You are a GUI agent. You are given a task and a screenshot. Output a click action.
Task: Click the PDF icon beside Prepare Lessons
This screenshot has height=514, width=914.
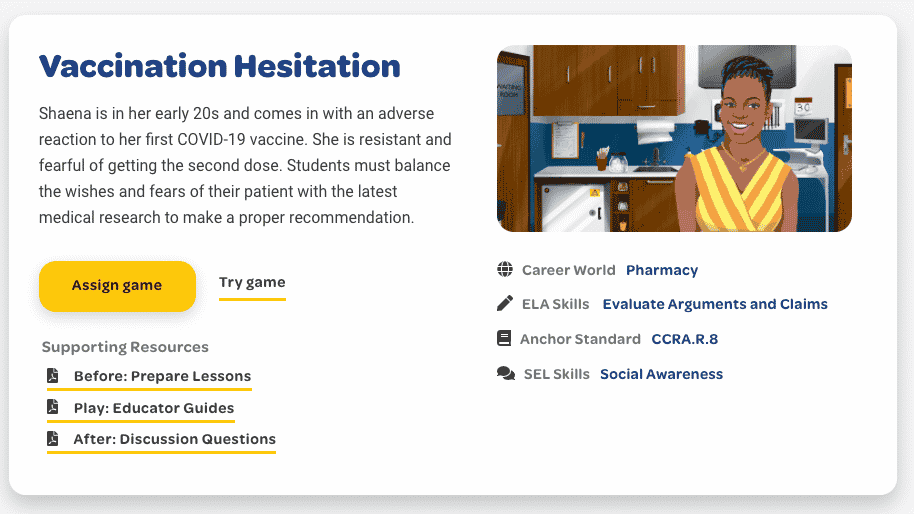coord(52,375)
